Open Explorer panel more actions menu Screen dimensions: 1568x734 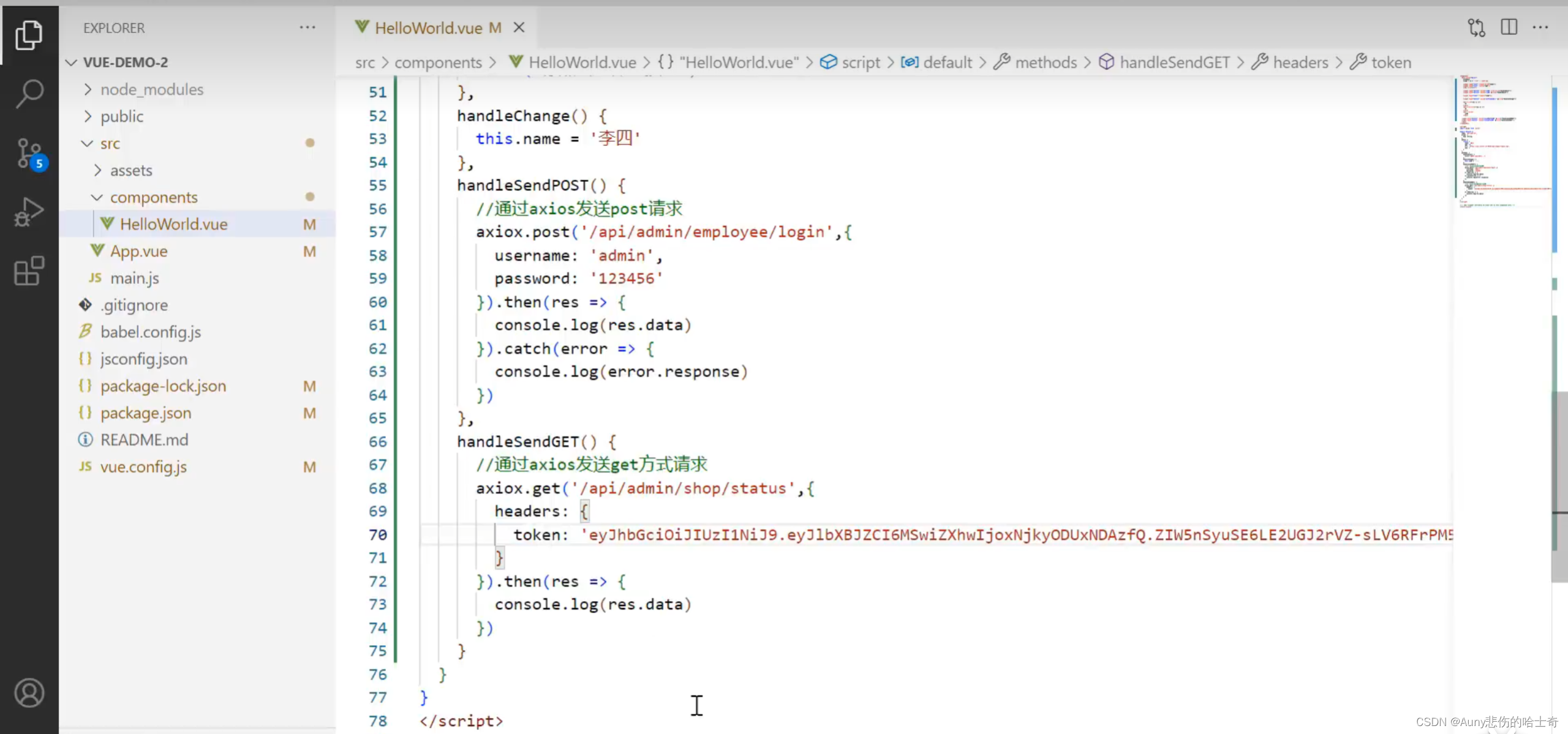click(307, 28)
